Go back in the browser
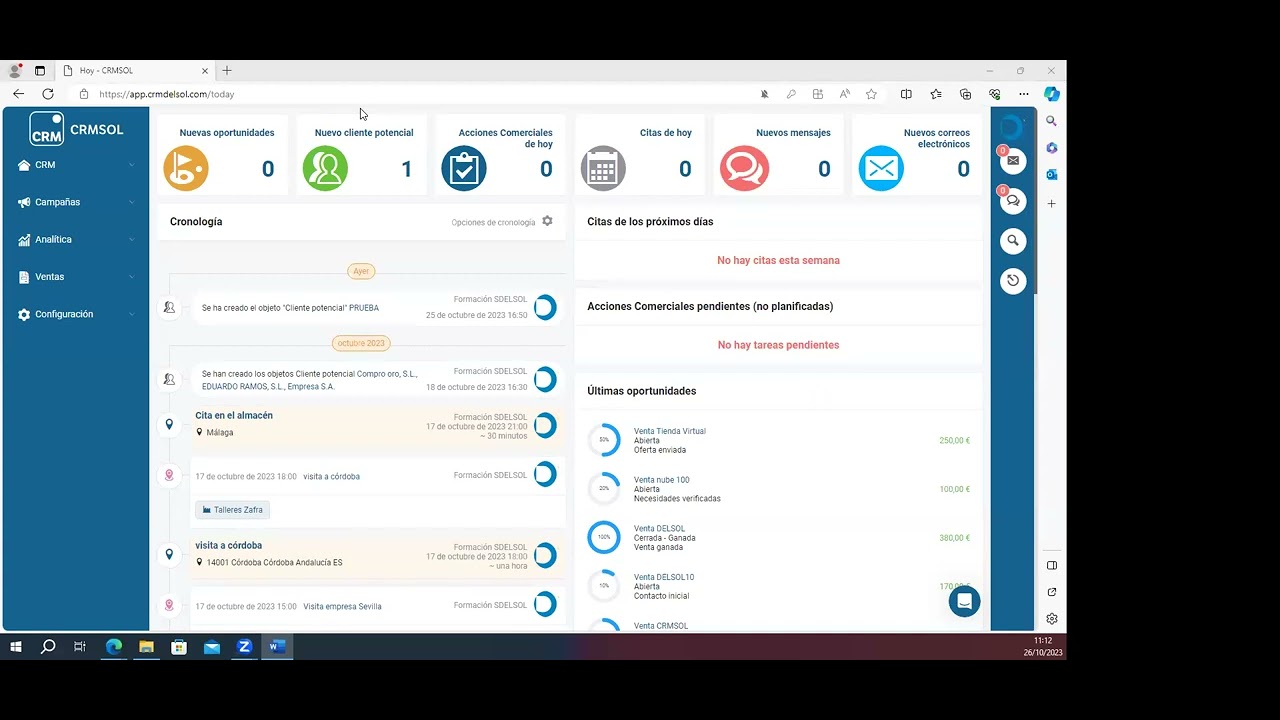The height and width of the screenshot is (720, 1280). pos(18,94)
